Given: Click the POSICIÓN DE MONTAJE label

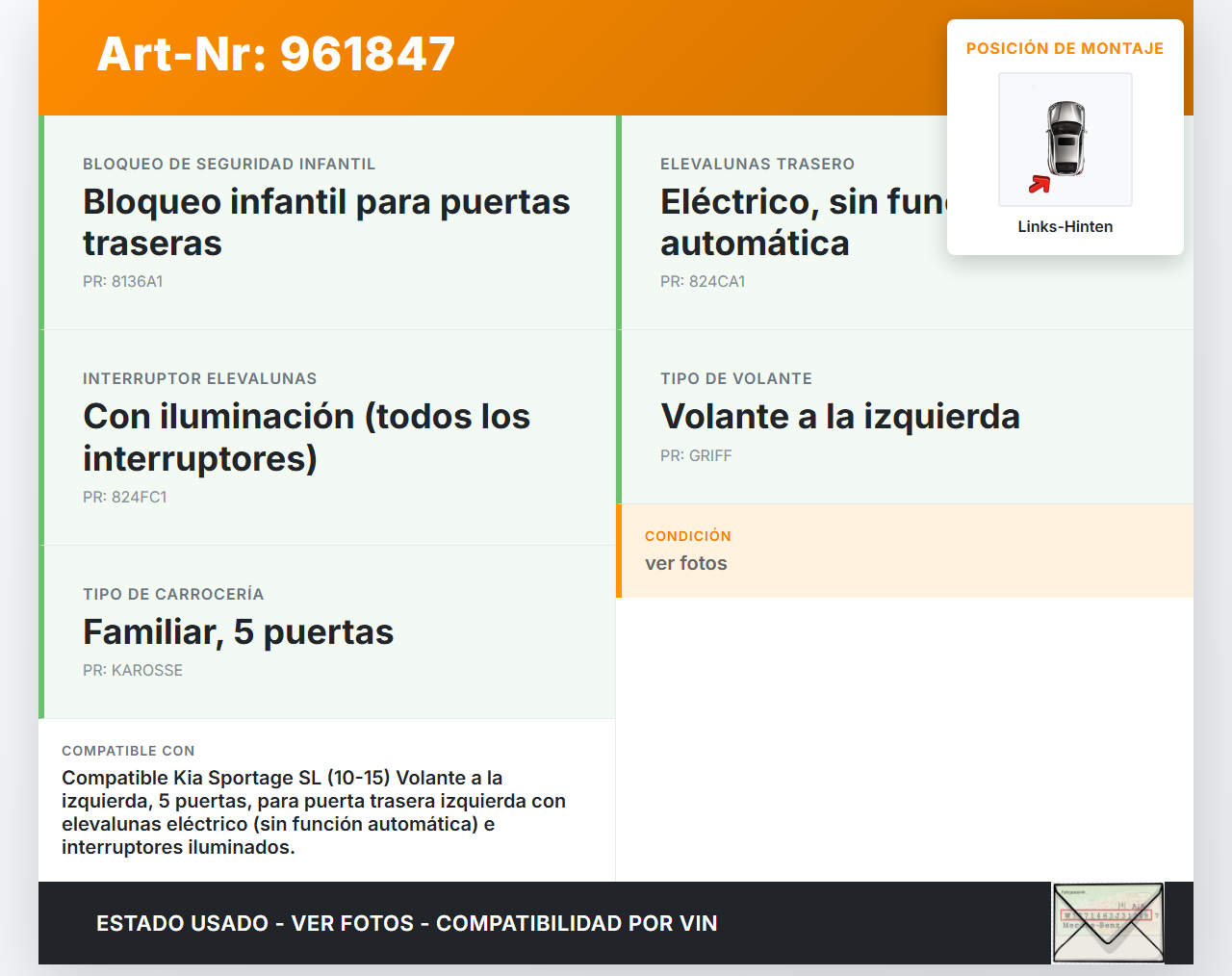Looking at the screenshot, I should [x=1065, y=48].
